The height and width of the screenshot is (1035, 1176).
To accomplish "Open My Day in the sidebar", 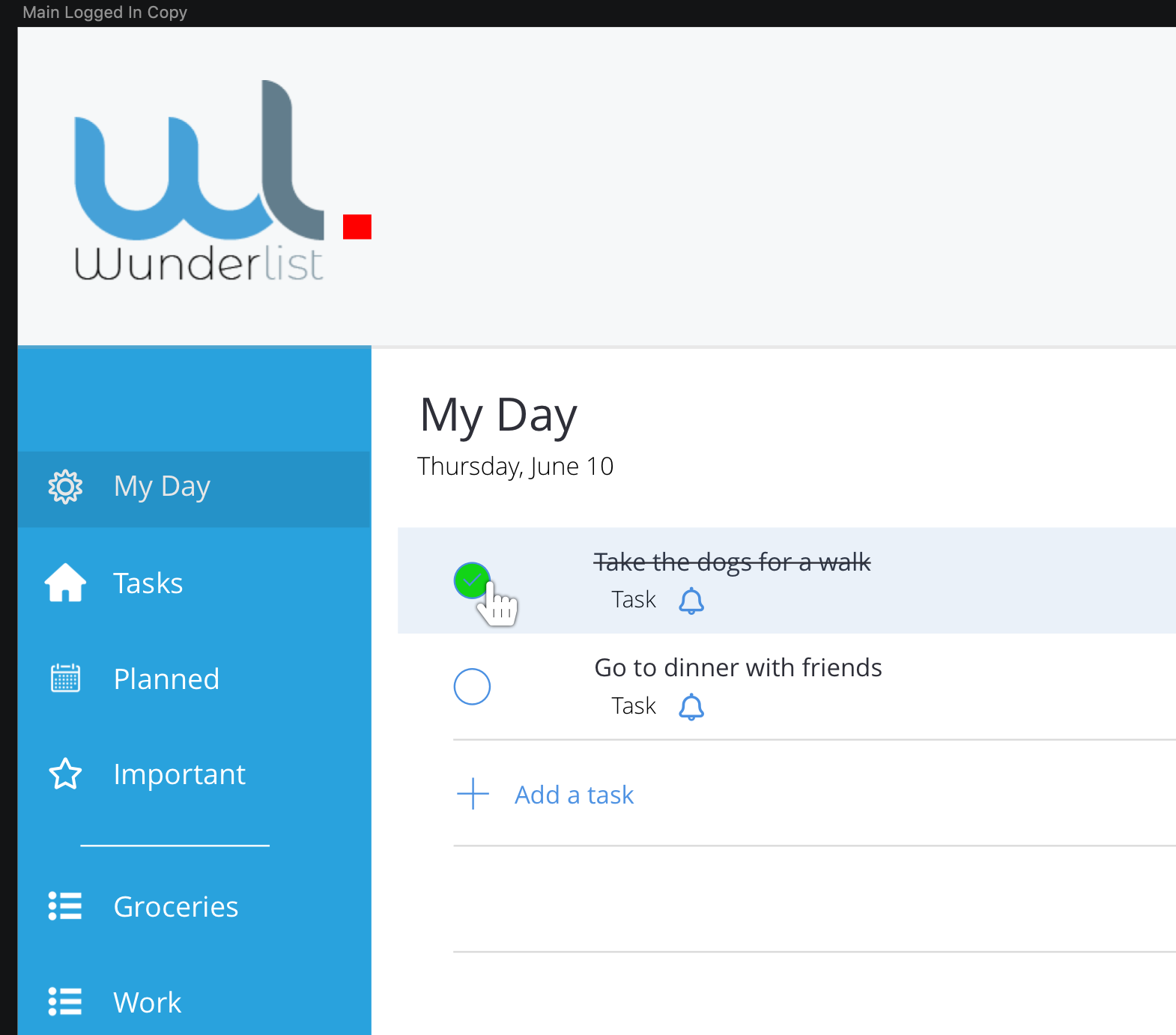I will pos(194,488).
